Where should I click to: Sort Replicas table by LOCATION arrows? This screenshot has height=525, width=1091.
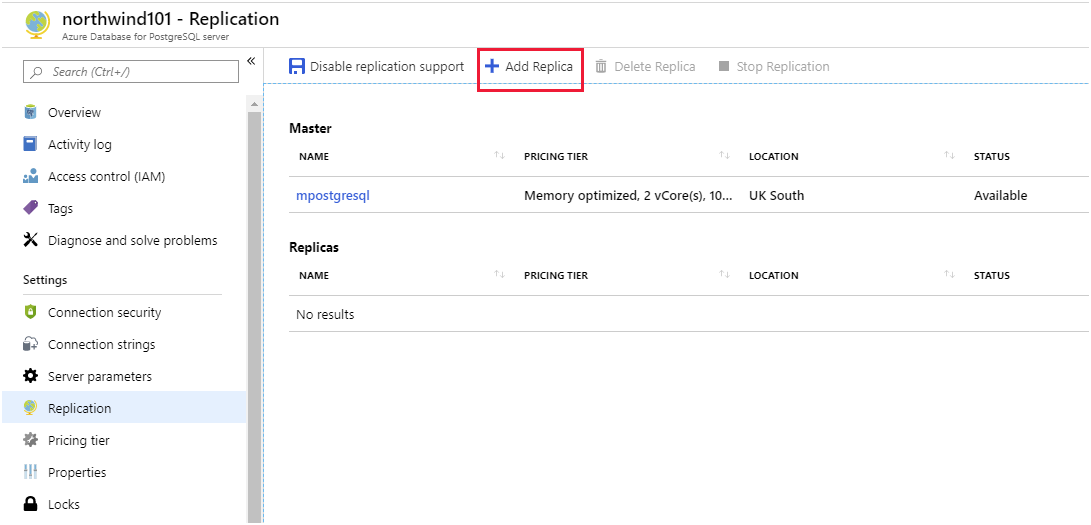(x=949, y=274)
